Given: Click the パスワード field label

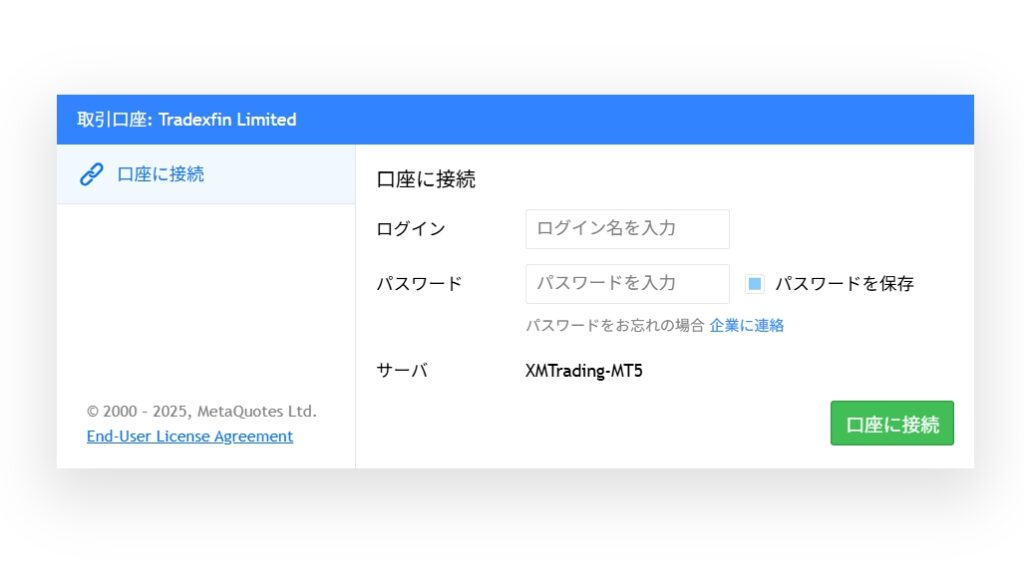Looking at the screenshot, I should click(419, 283).
